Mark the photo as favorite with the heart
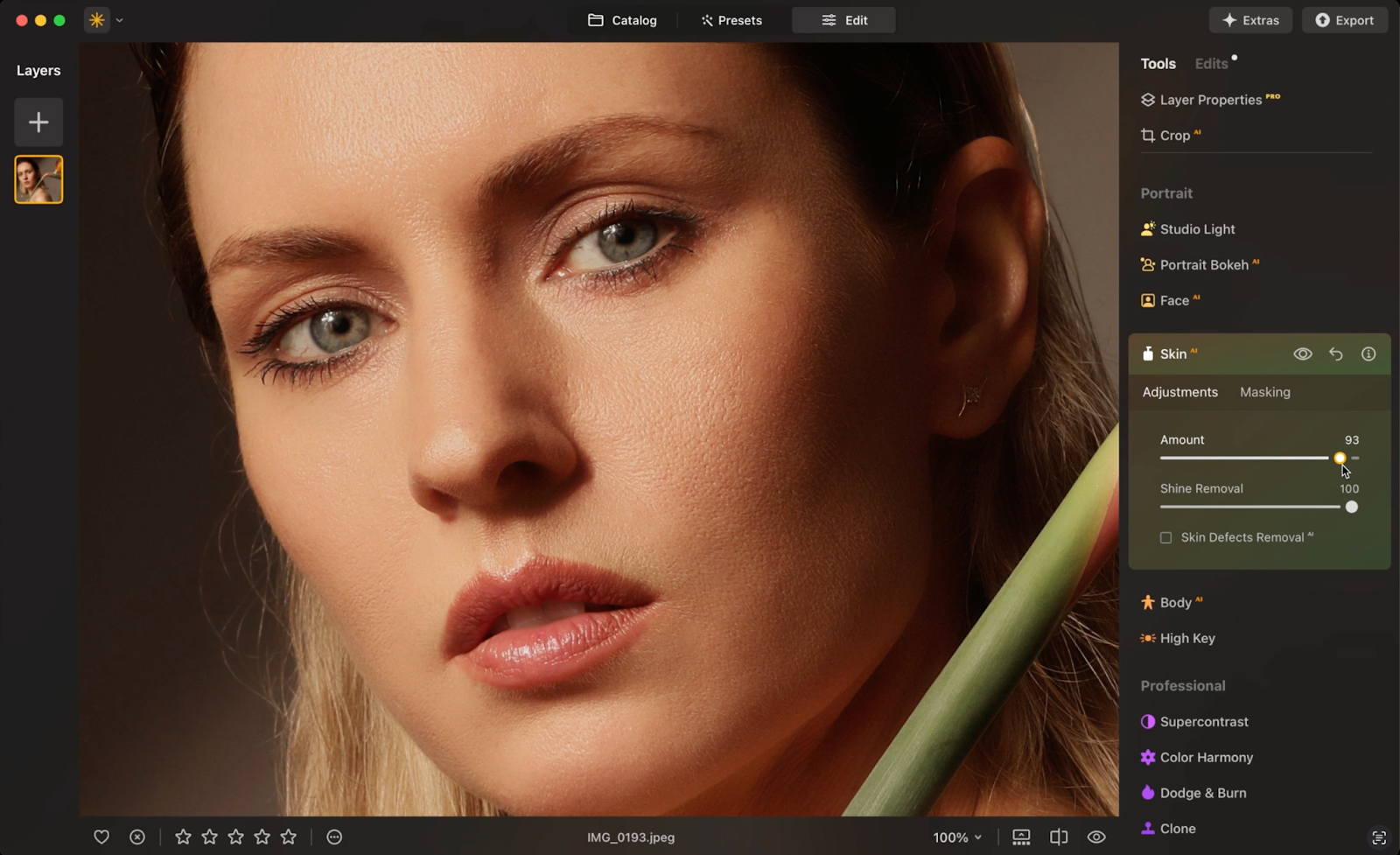The image size is (1400, 855). 101,837
